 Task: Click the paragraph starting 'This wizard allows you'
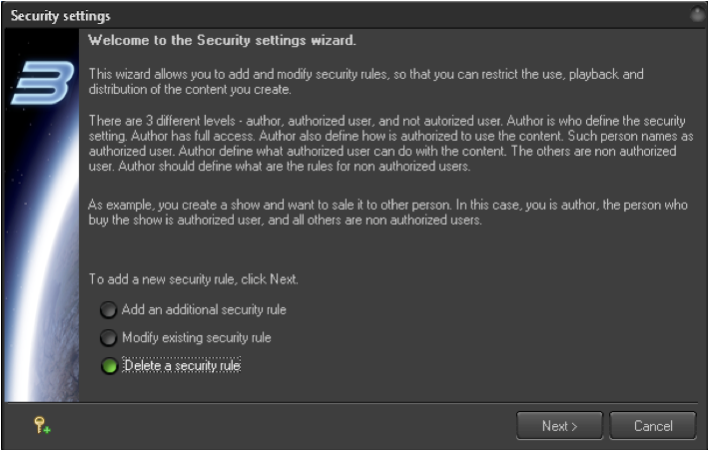[x=366, y=82]
